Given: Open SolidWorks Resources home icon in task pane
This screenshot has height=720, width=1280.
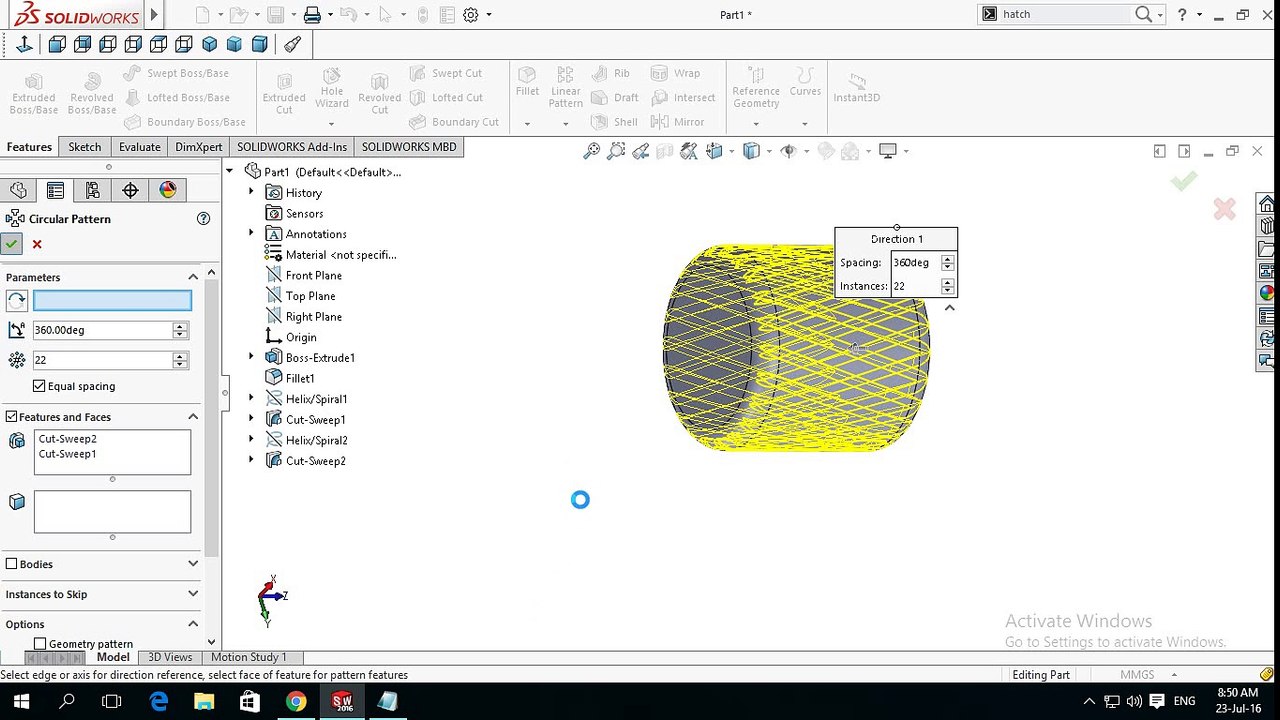Looking at the screenshot, I should coord(1267,205).
